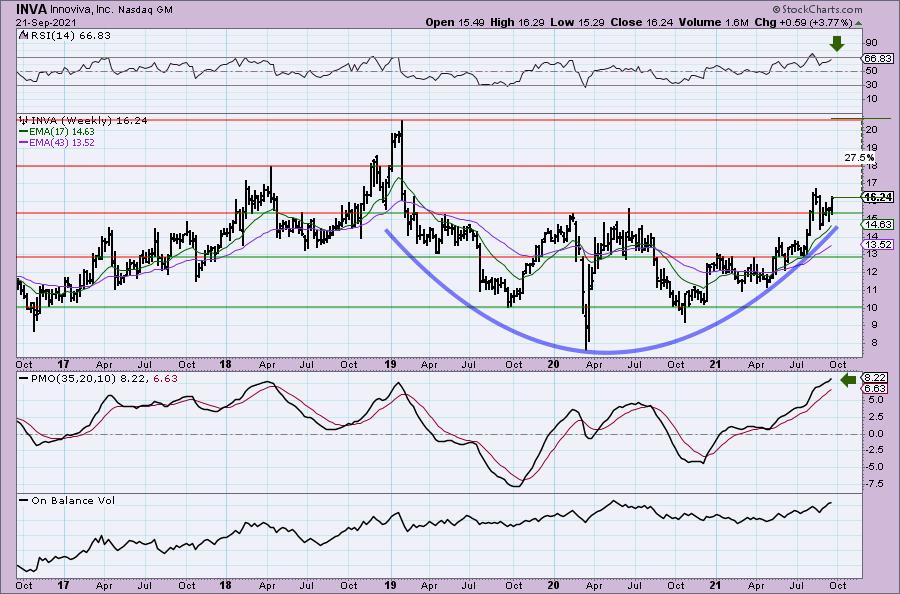Click the -5.0 level on PMO axis
Image resolution: width=900 pixels, height=594 pixels.
pos(875,467)
